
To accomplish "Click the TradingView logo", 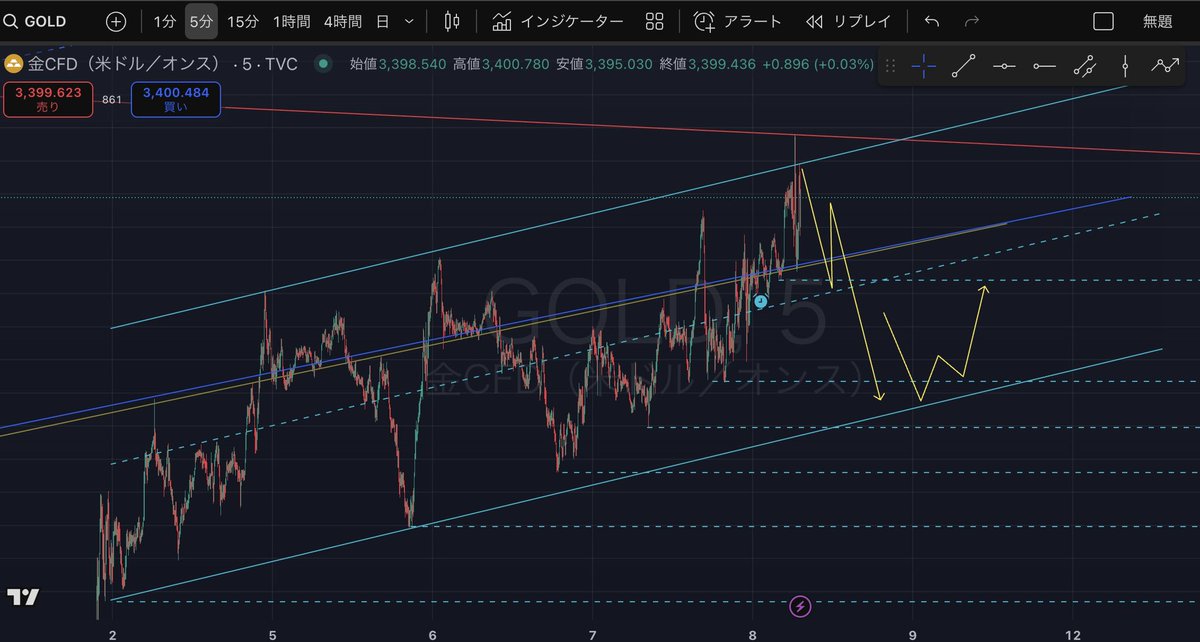I will 23,597.
